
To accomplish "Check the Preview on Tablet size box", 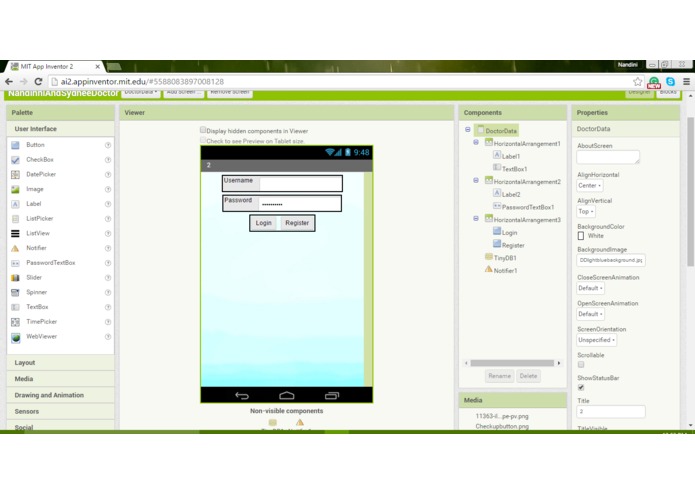I will tap(203, 140).
